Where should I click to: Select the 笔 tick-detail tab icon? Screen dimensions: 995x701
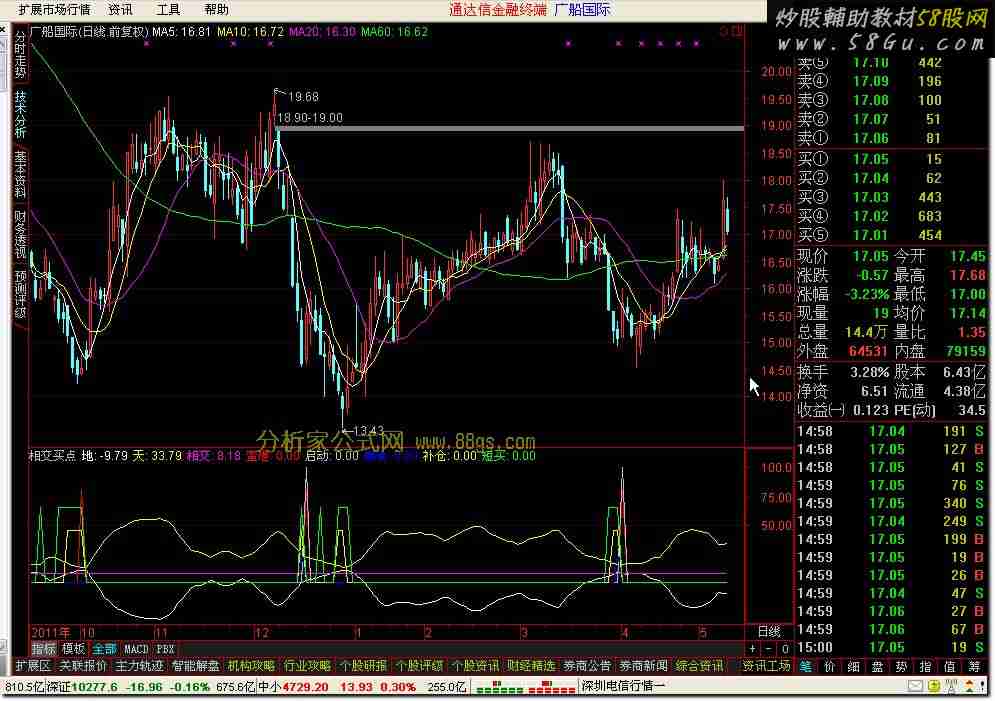coord(805,666)
